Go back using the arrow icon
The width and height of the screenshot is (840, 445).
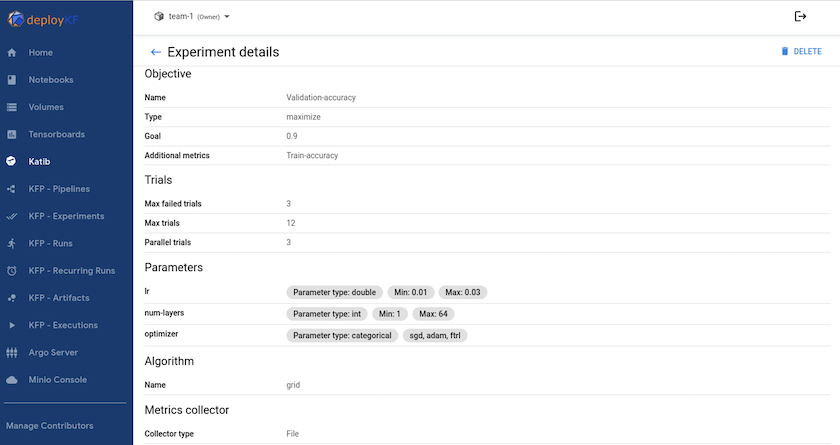tap(156, 52)
